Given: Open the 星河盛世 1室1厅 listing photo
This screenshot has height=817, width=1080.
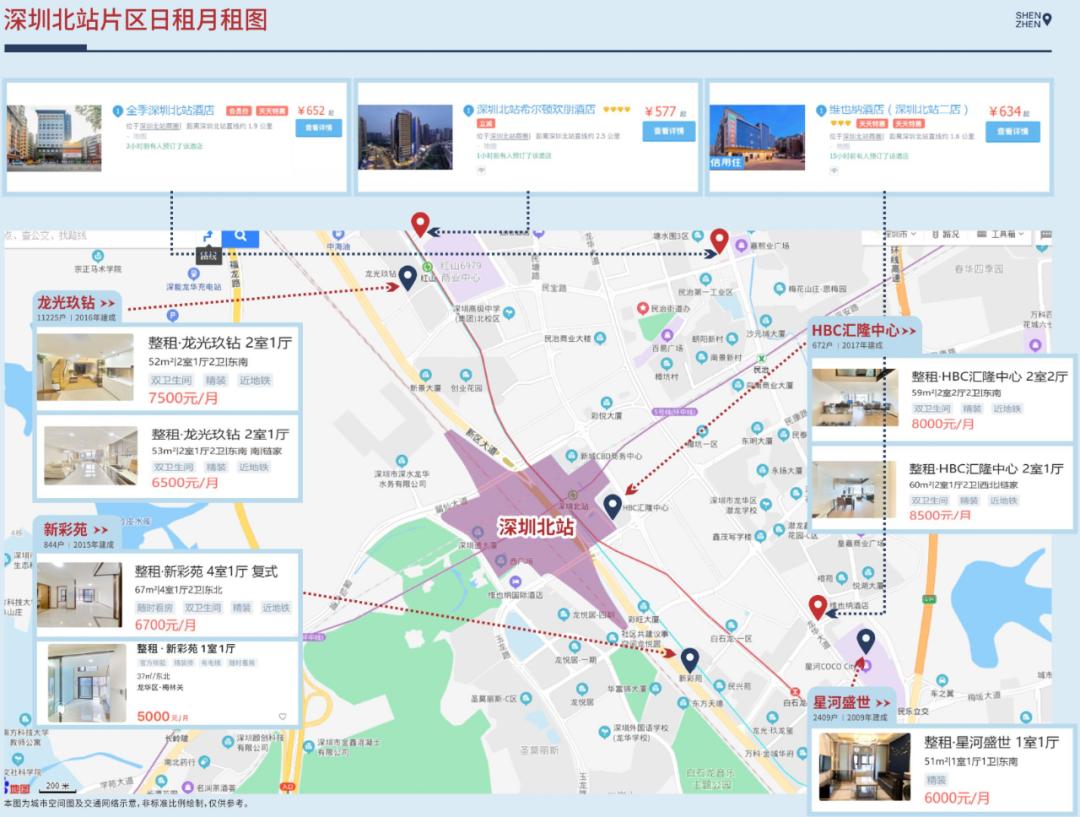Looking at the screenshot, I should (x=864, y=767).
